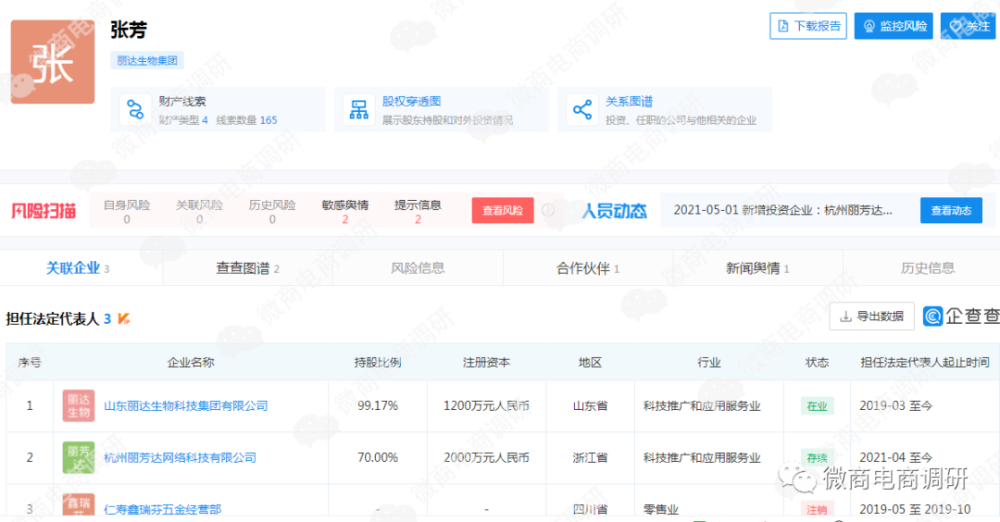The width and height of the screenshot is (1000, 522).
Task: Open the 股权穿透图 link
Action: coord(411,101)
